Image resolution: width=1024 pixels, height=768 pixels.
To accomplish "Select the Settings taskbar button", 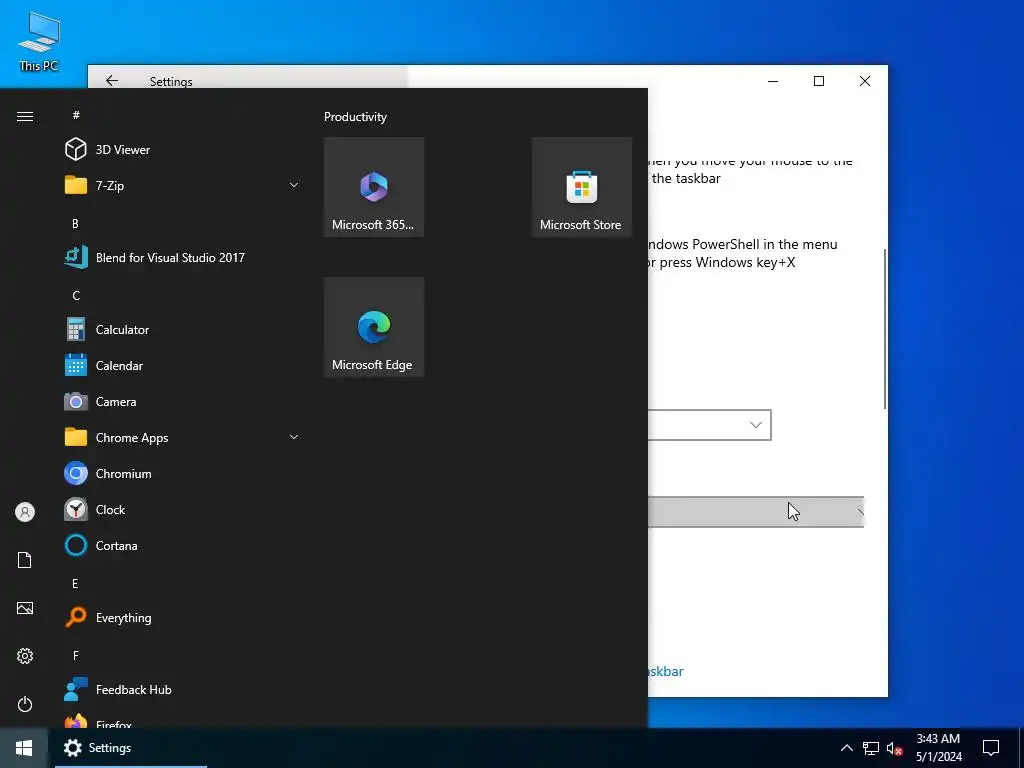I will [131, 748].
